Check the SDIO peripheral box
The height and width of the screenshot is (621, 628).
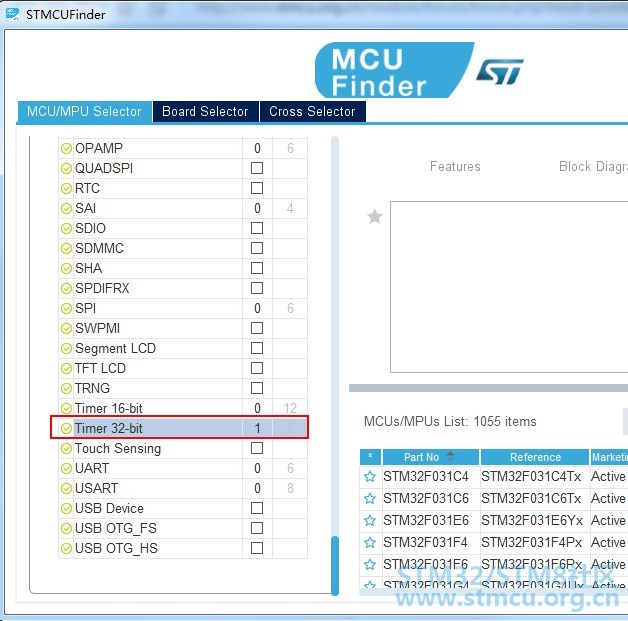click(257, 228)
